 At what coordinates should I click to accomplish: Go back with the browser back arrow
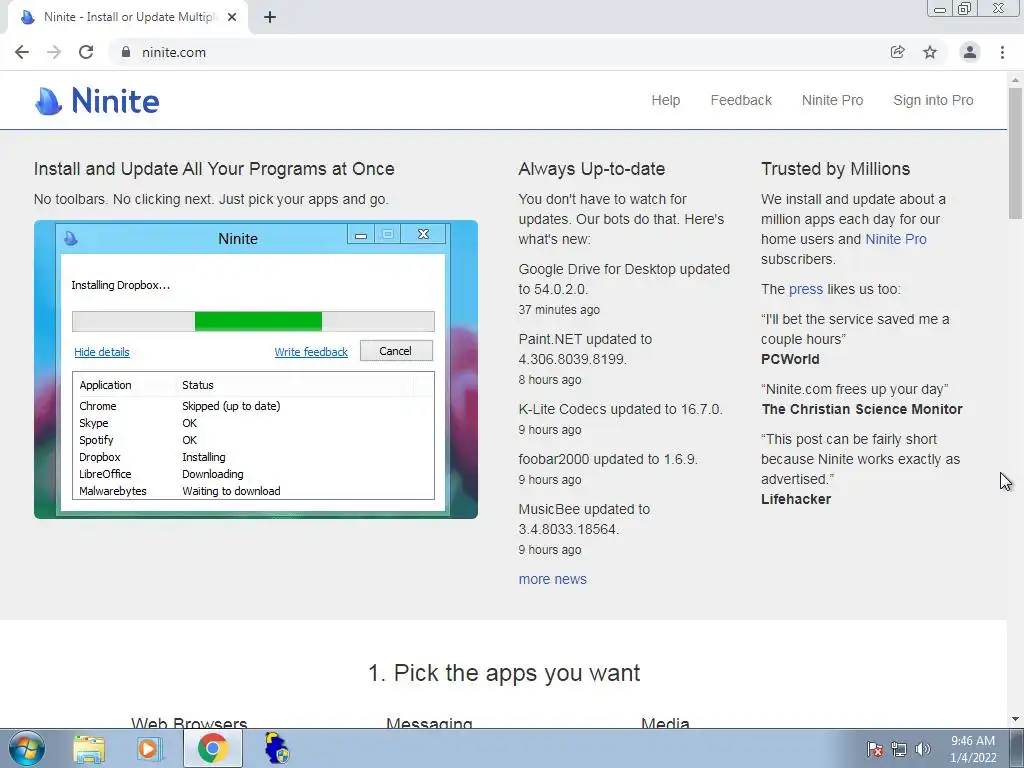[22, 52]
